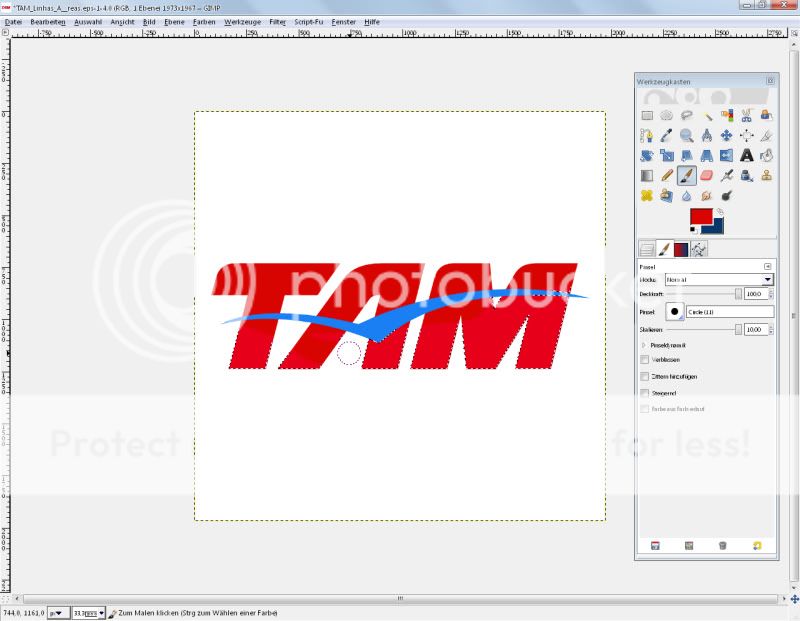The width and height of the screenshot is (800, 621).
Task: Choose the Zoom magnifier tool
Action: pyautogui.click(x=687, y=135)
